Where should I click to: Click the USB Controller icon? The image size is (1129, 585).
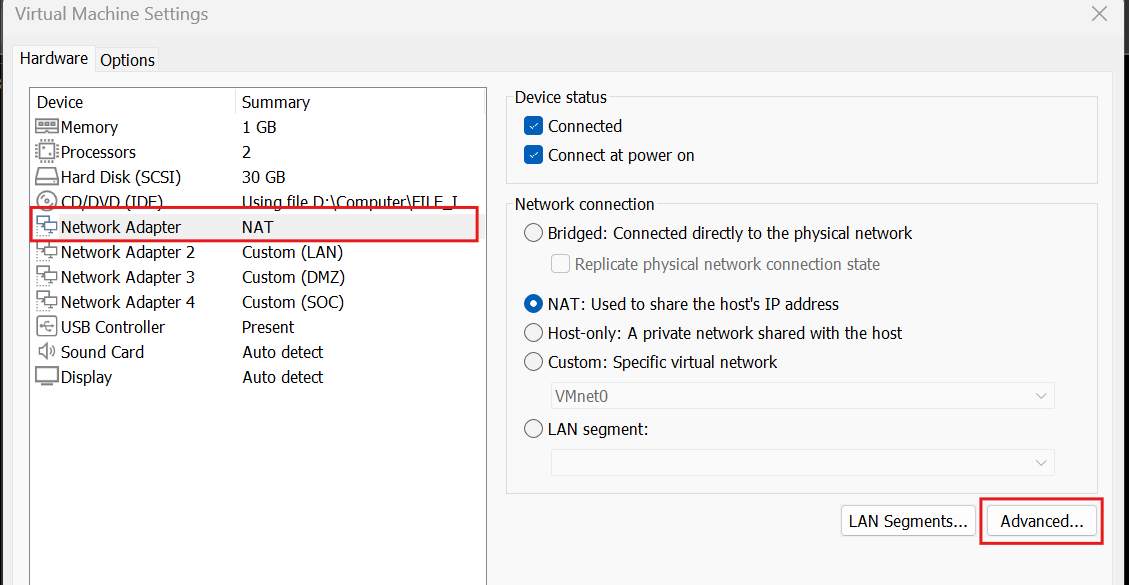pyautogui.click(x=47, y=327)
